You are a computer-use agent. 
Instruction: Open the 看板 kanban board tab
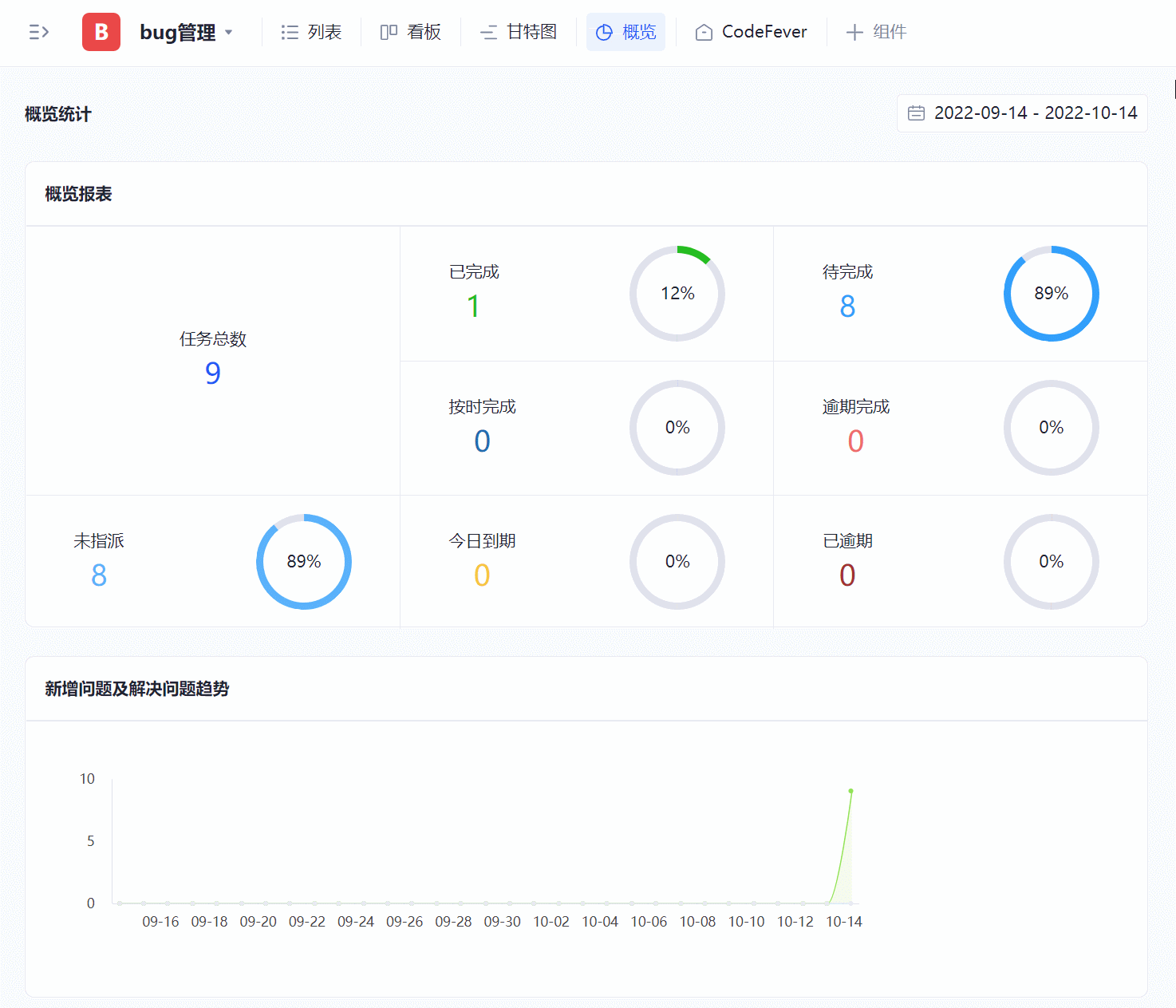(411, 32)
